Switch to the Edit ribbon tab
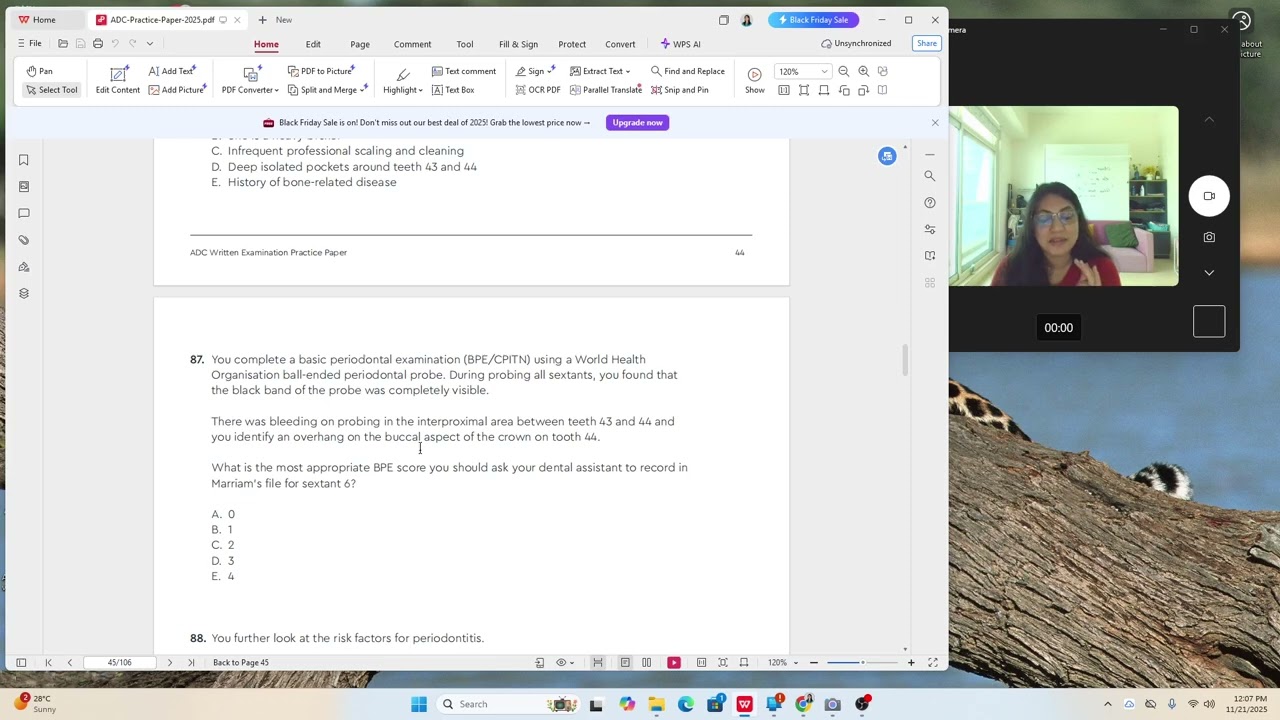This screenshot has width=1280, height=720. click(x=313, y=44)
